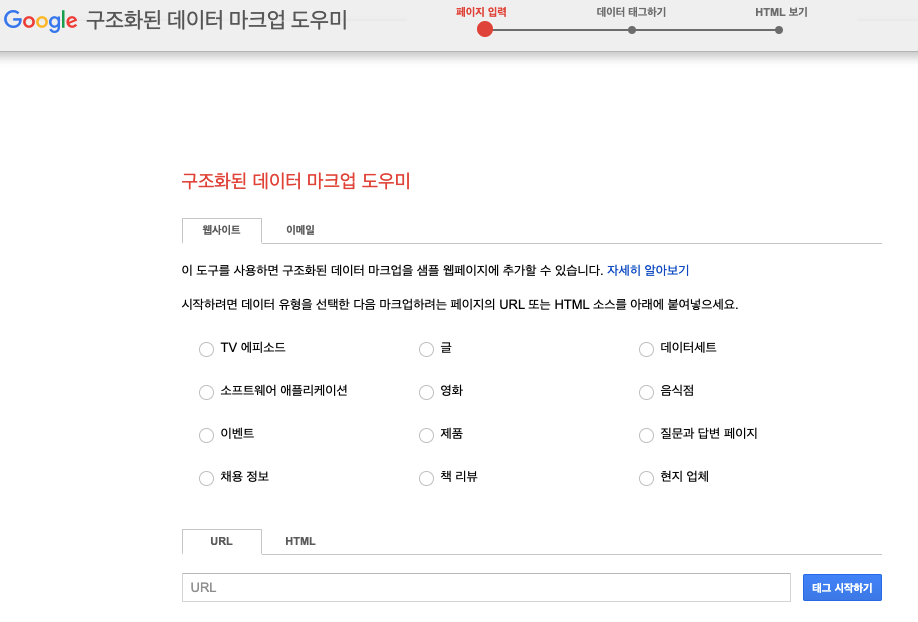Screen dimensions: 918x622
Task: Select the 책 리뷰 data type
Action: pyautogui.click(x=426, y=478)
